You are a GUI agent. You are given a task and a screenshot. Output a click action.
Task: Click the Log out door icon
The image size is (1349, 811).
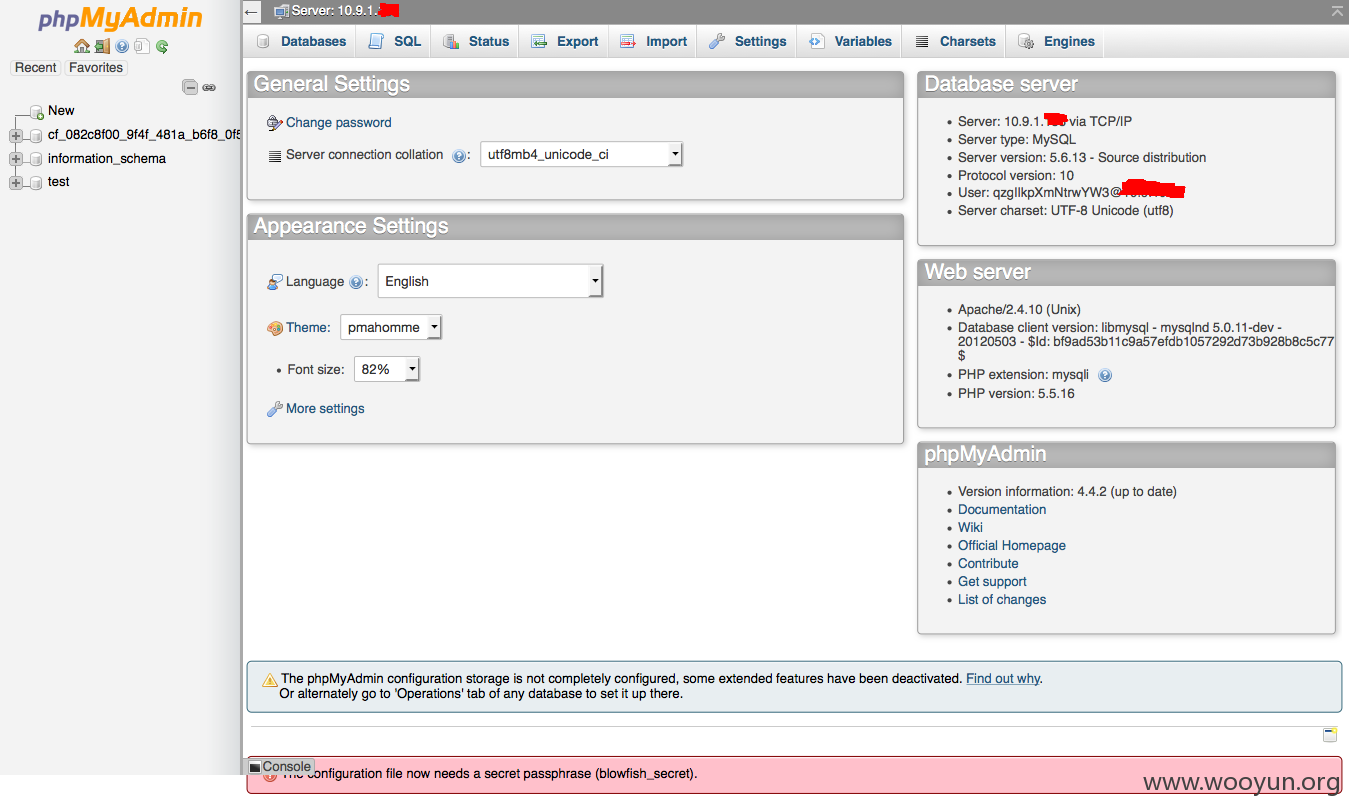[x=102, y=46]
